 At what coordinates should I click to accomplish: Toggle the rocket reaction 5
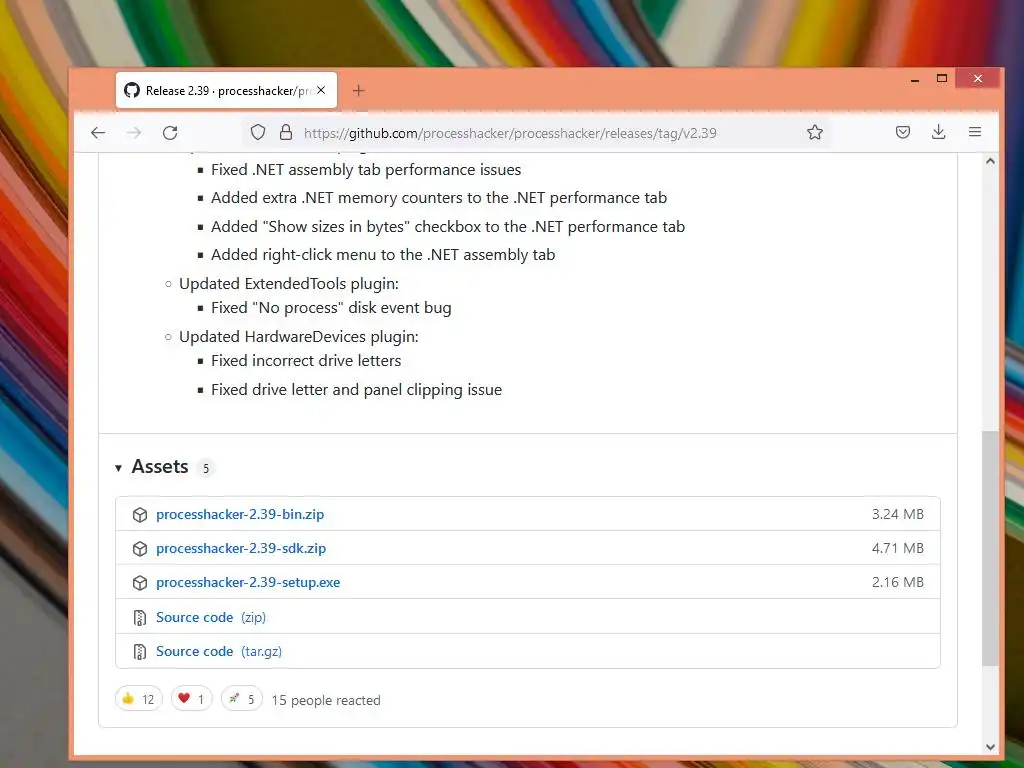click(x=242, y=699)
